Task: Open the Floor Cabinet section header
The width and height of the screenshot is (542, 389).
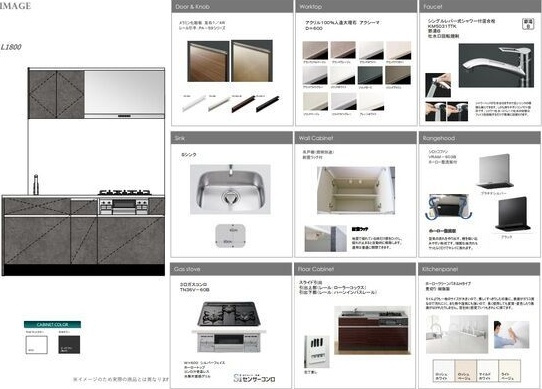Action: tap(355, 269)
